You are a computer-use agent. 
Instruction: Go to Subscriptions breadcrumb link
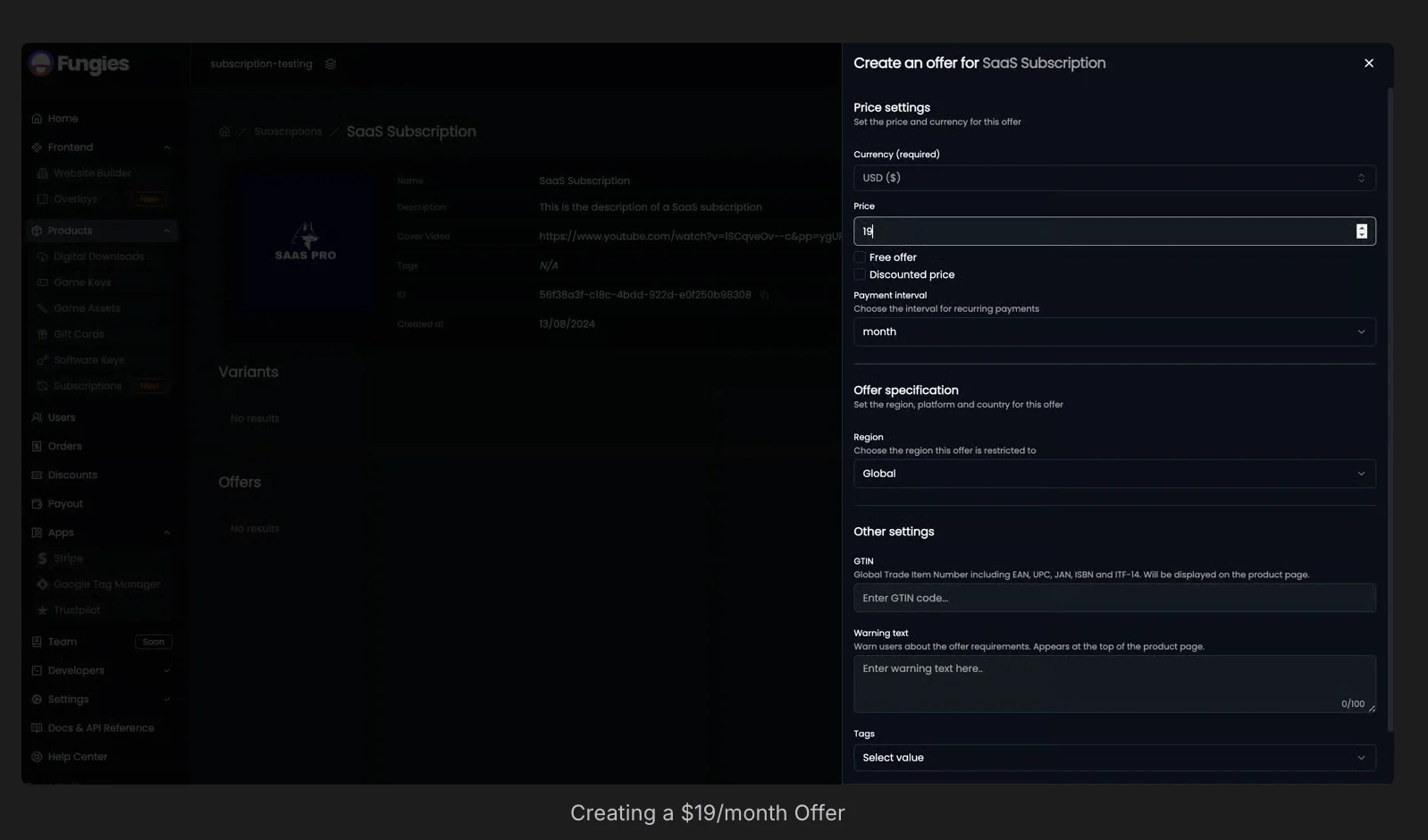[x=288, y=131]
